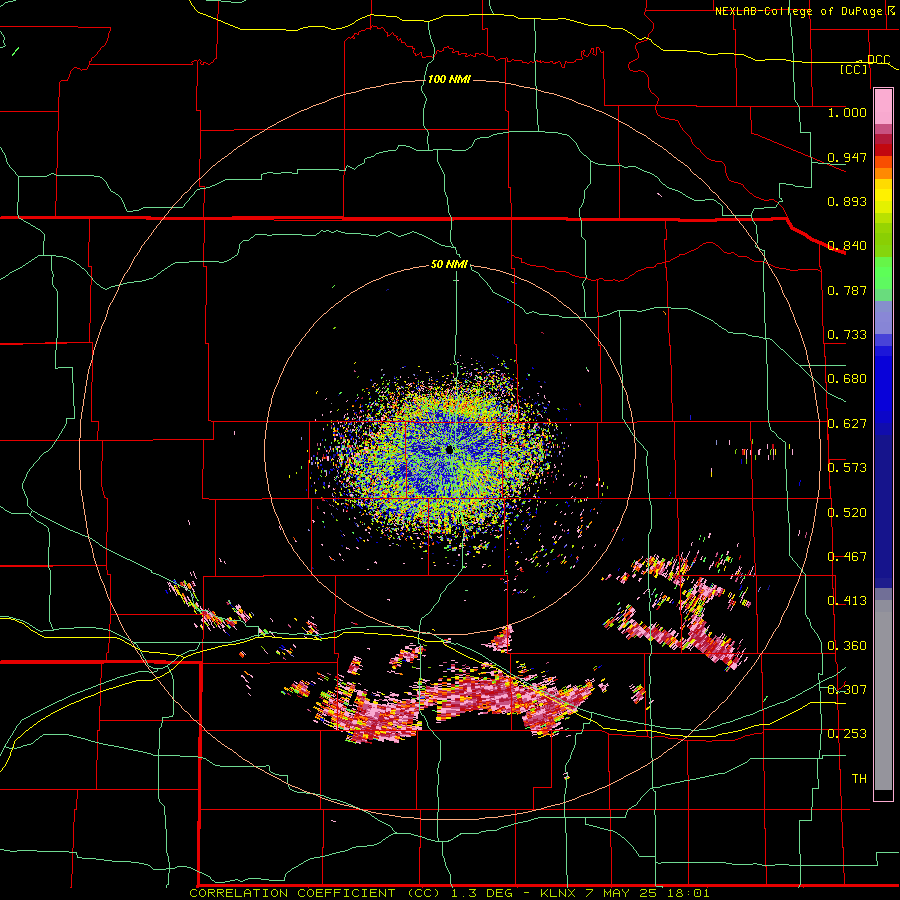900x900 pixels.
Task: Click the 0.840 legend value
Action: click(847, 246)
